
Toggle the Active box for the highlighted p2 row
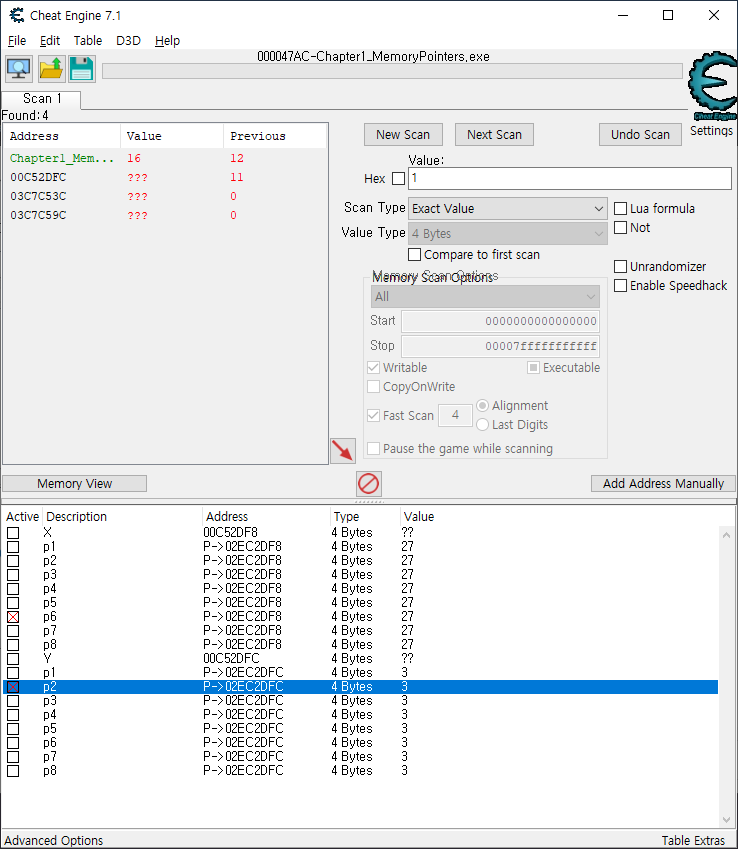click(x=13, y=687)
